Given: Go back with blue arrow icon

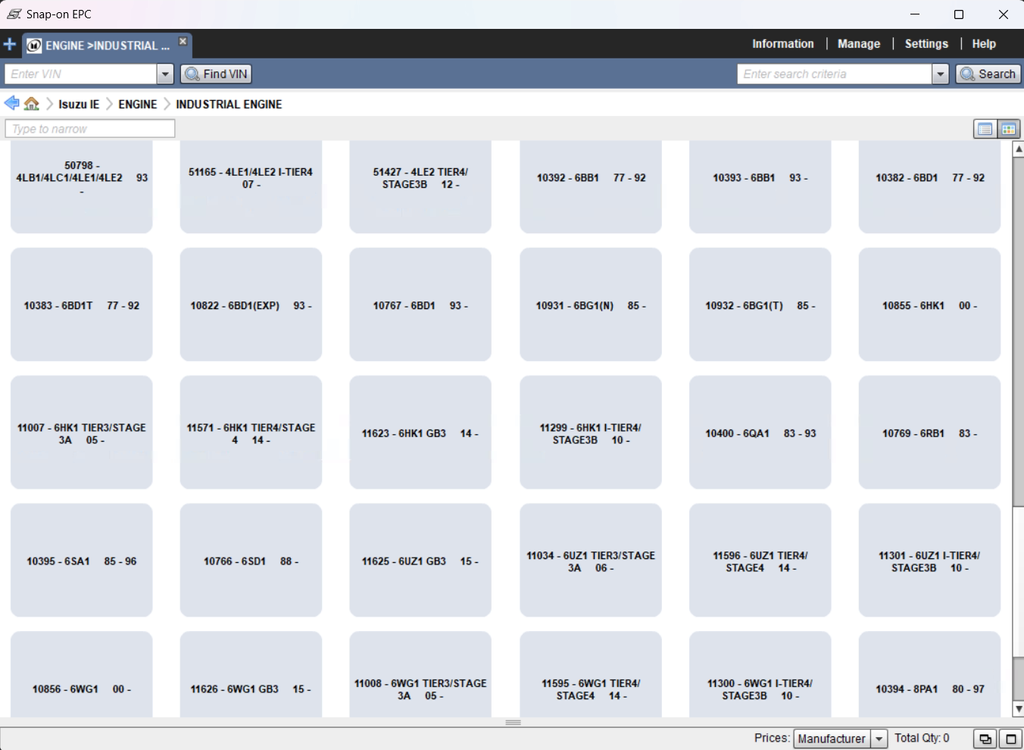Looking at the screenshot, I should 12,103.
